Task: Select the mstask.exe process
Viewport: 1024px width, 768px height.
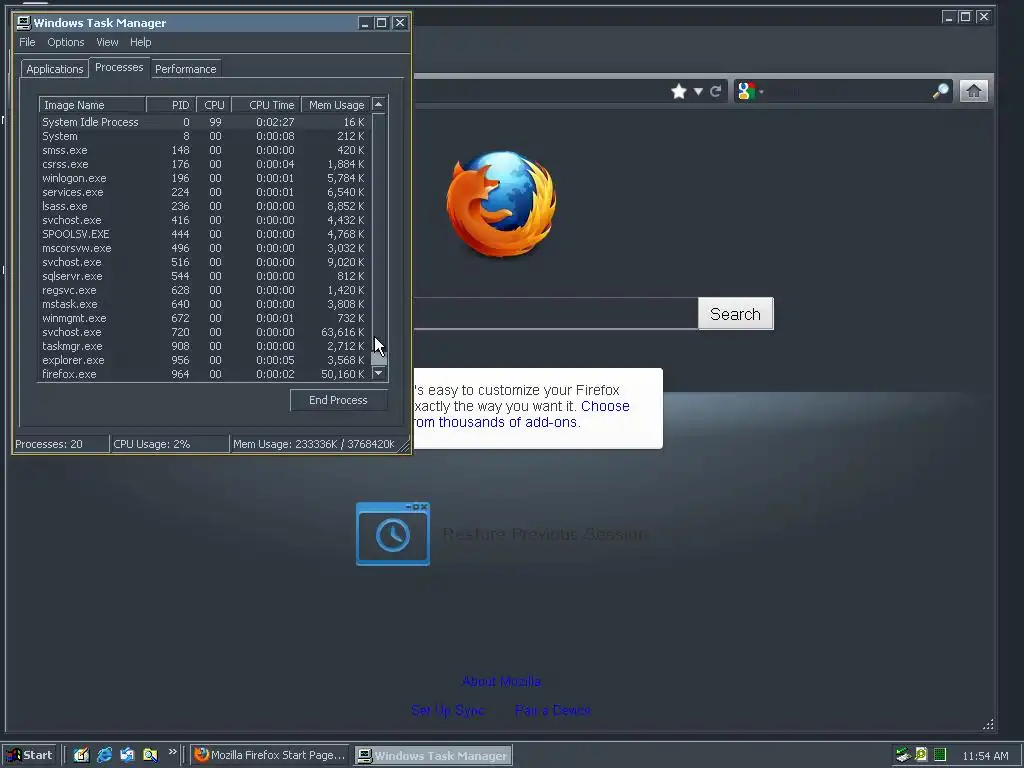Action: click(204, 304)
